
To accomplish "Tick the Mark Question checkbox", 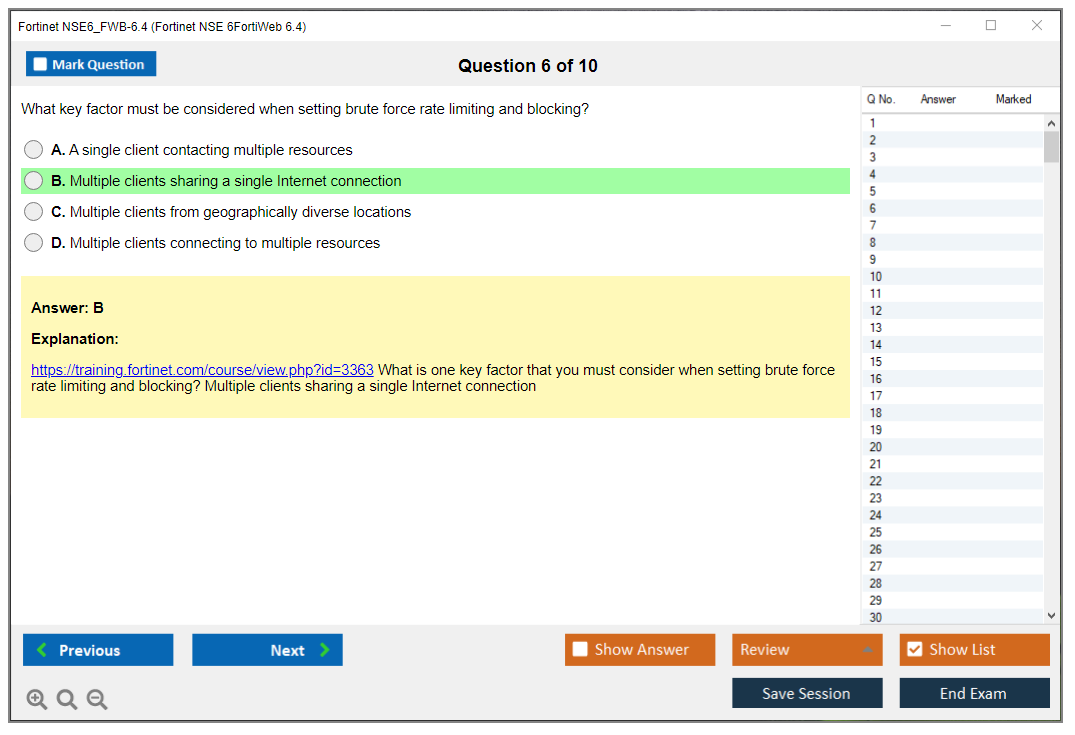I will pos(41,64).
